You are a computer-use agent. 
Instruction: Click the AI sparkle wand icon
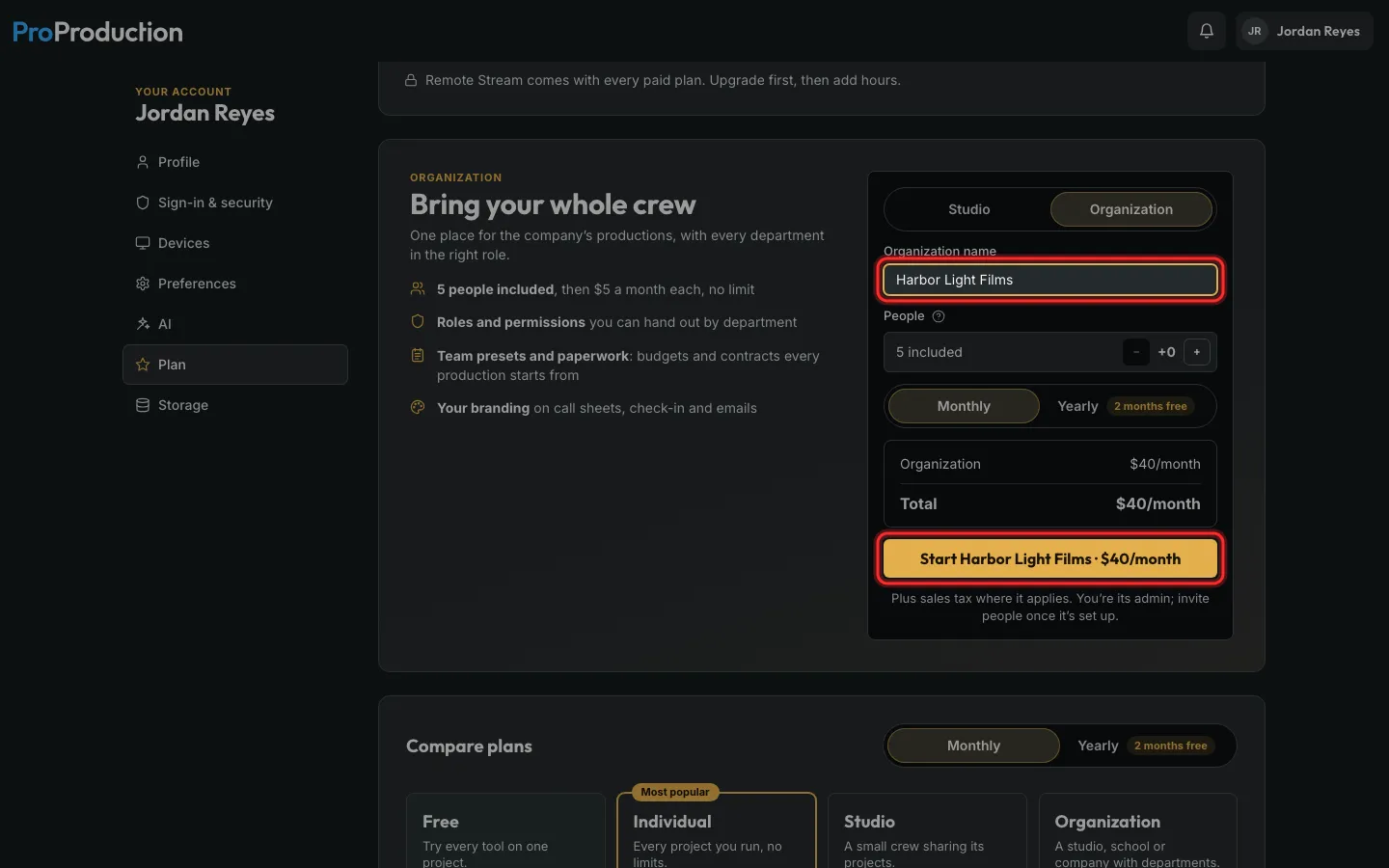pyautogui.click(x=143, y=324)
